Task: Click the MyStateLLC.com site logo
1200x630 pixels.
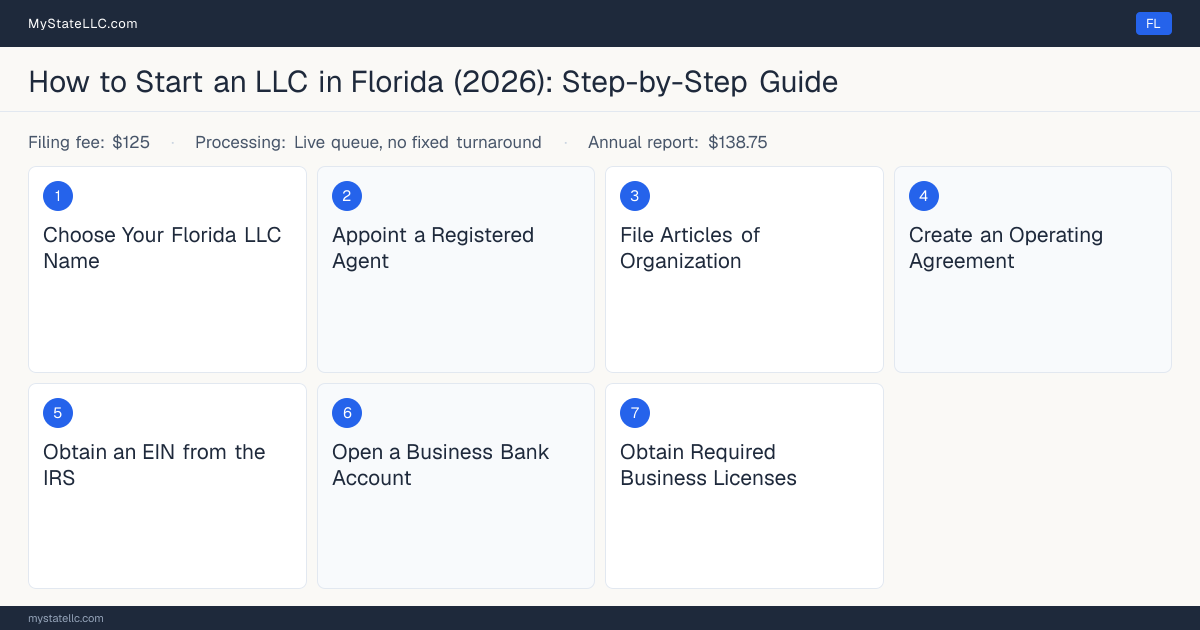Action: coord(83,23)
